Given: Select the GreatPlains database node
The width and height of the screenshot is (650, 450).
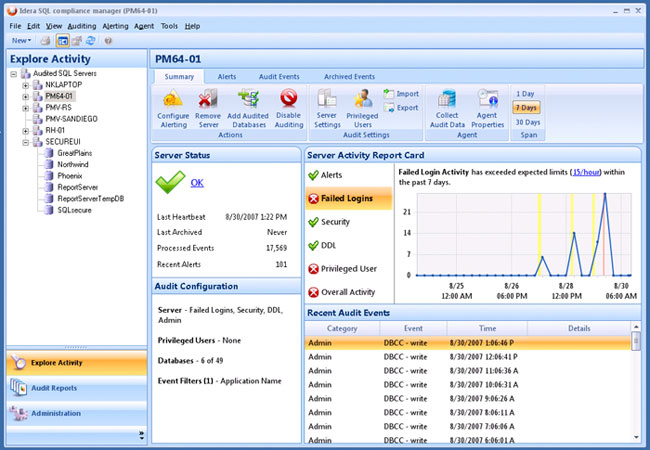Looking at the screenshot, I should (75, 153).
